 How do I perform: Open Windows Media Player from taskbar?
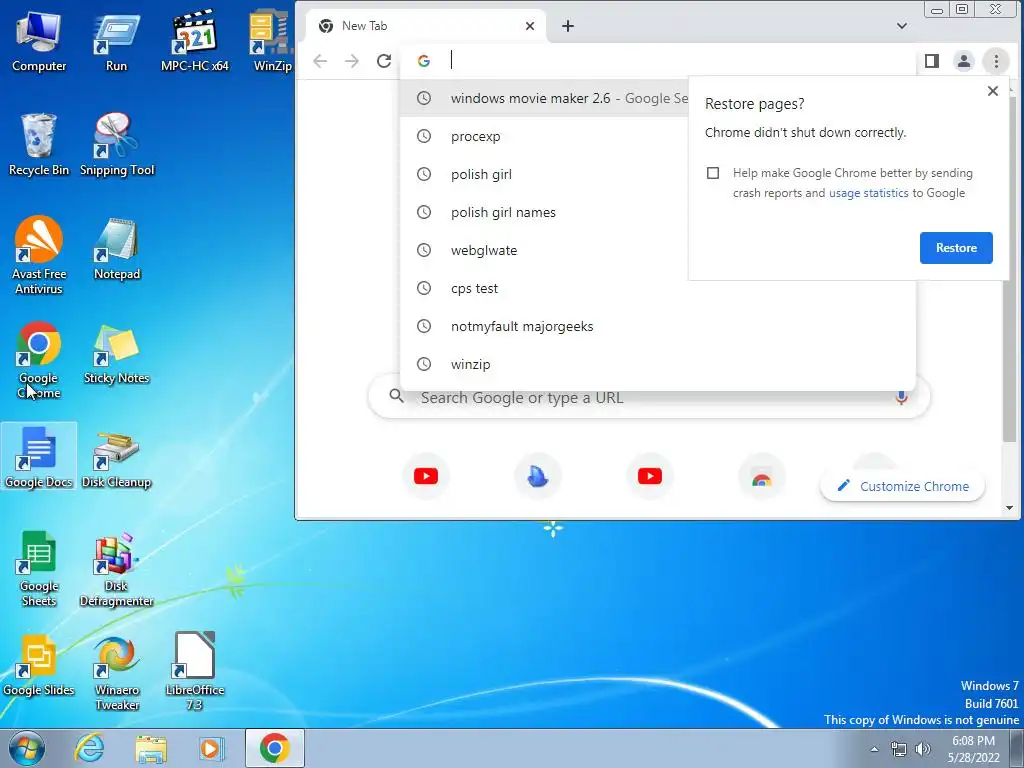(212, 748)
